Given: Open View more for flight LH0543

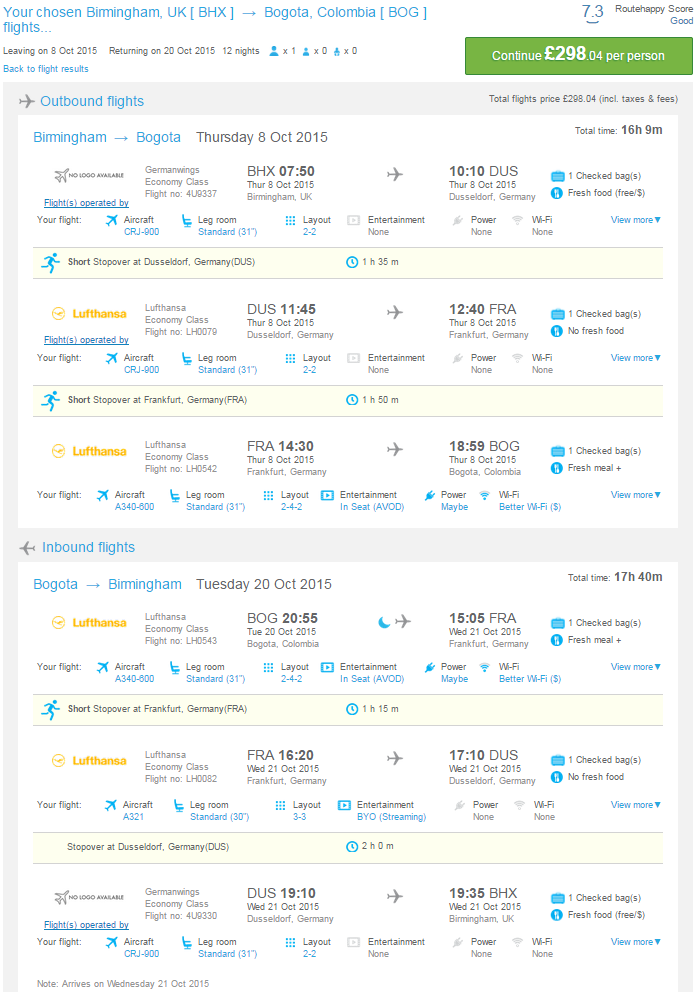Looking at the screenshot, I should (635, 667).
